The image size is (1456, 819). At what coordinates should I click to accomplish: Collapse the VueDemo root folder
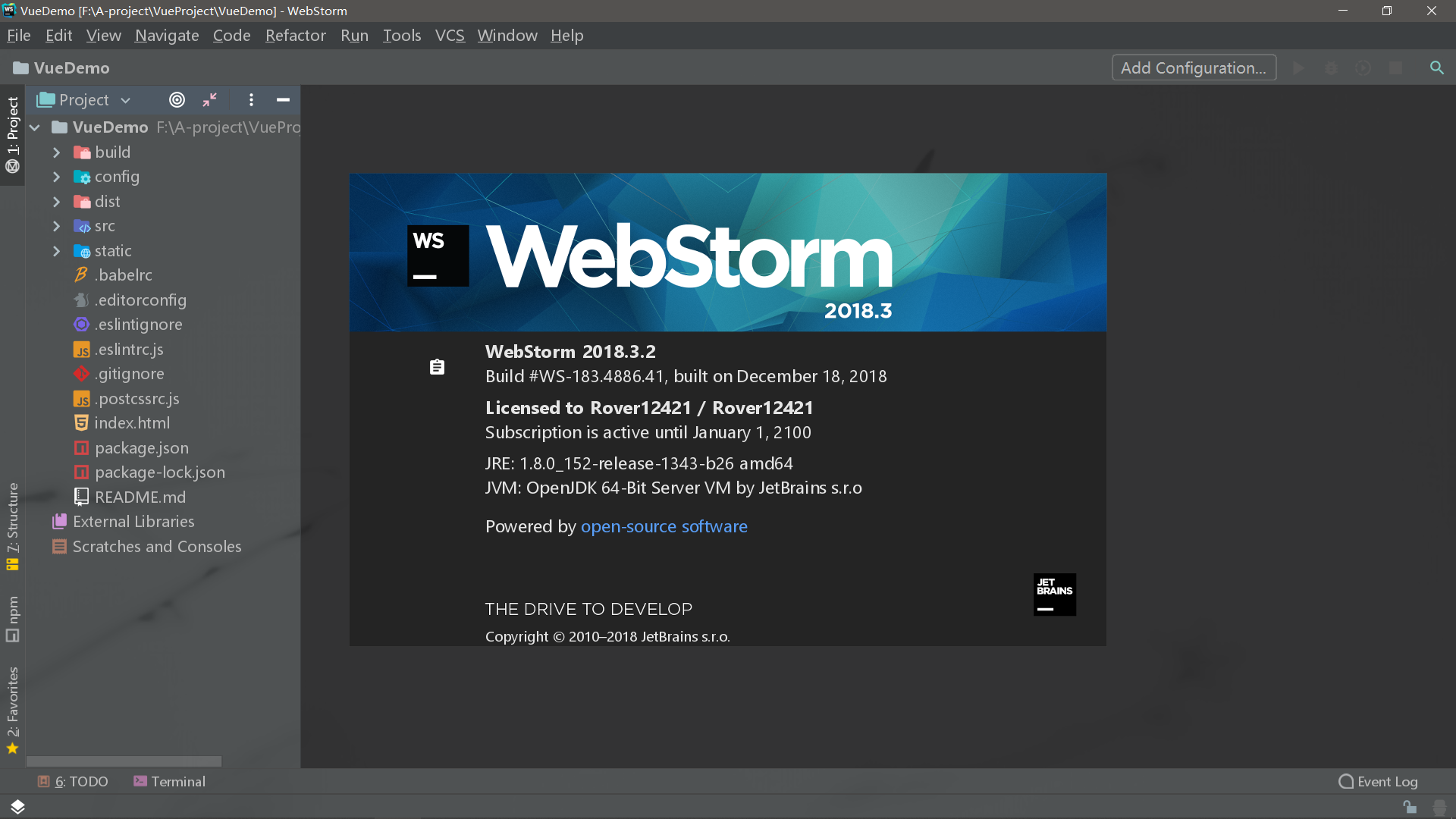(35, 127)
